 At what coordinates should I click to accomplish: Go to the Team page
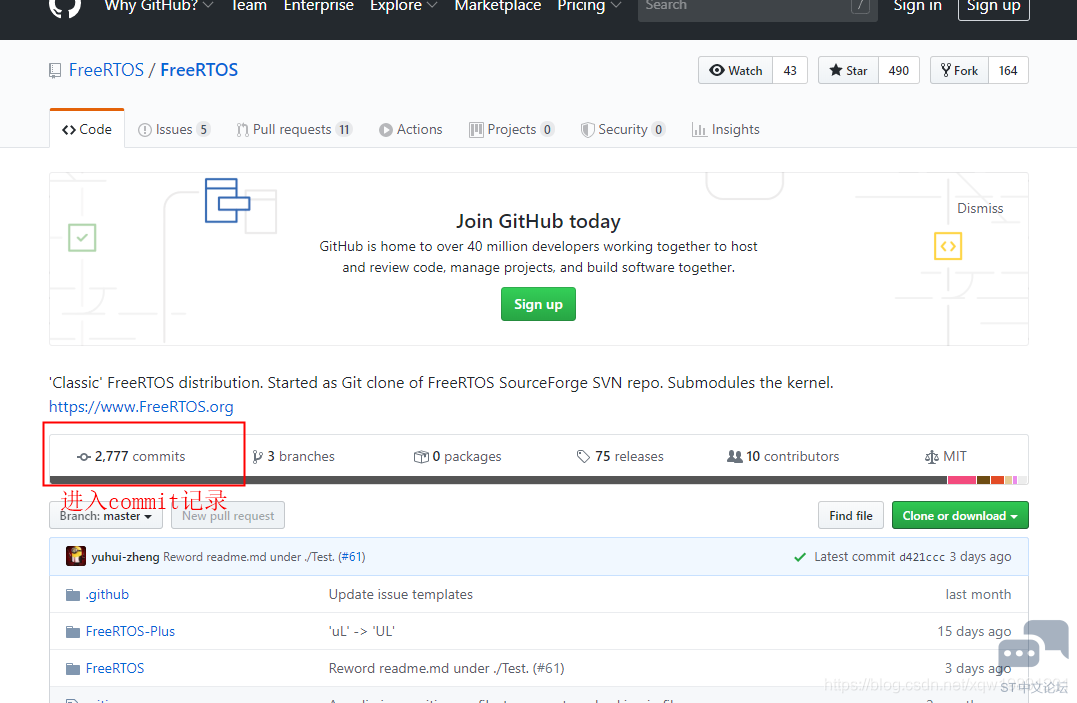point(249,5)
